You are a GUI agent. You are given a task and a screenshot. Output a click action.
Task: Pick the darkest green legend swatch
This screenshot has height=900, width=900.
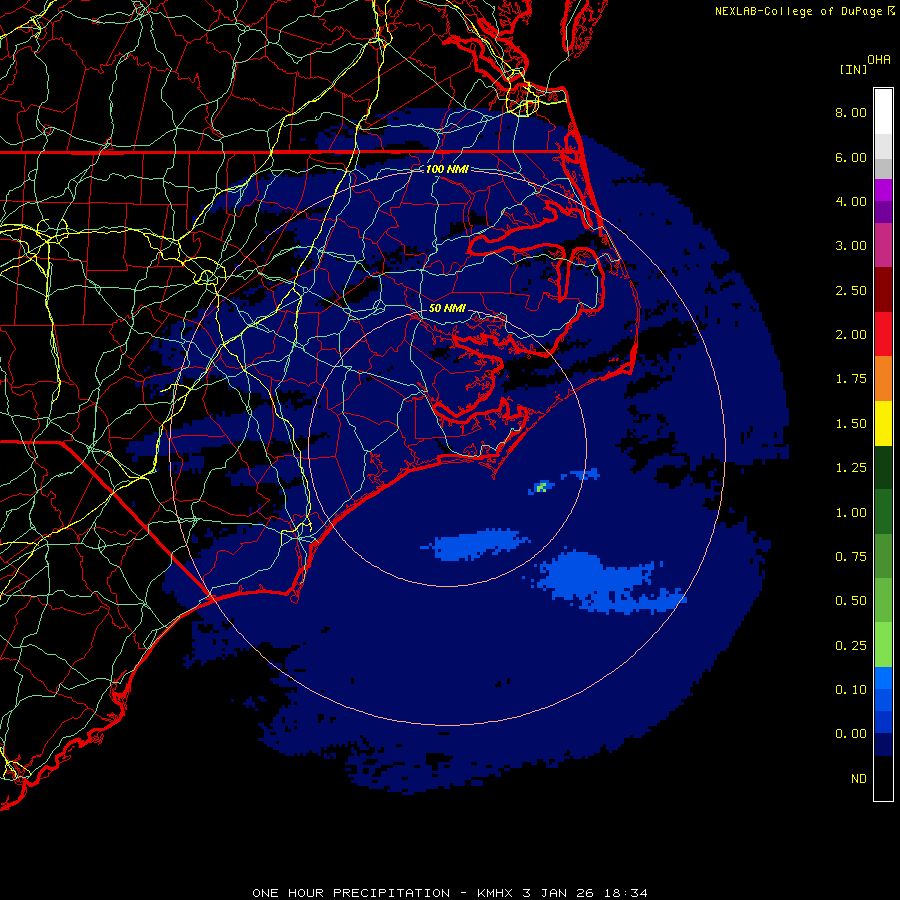(x=883, y=468)
